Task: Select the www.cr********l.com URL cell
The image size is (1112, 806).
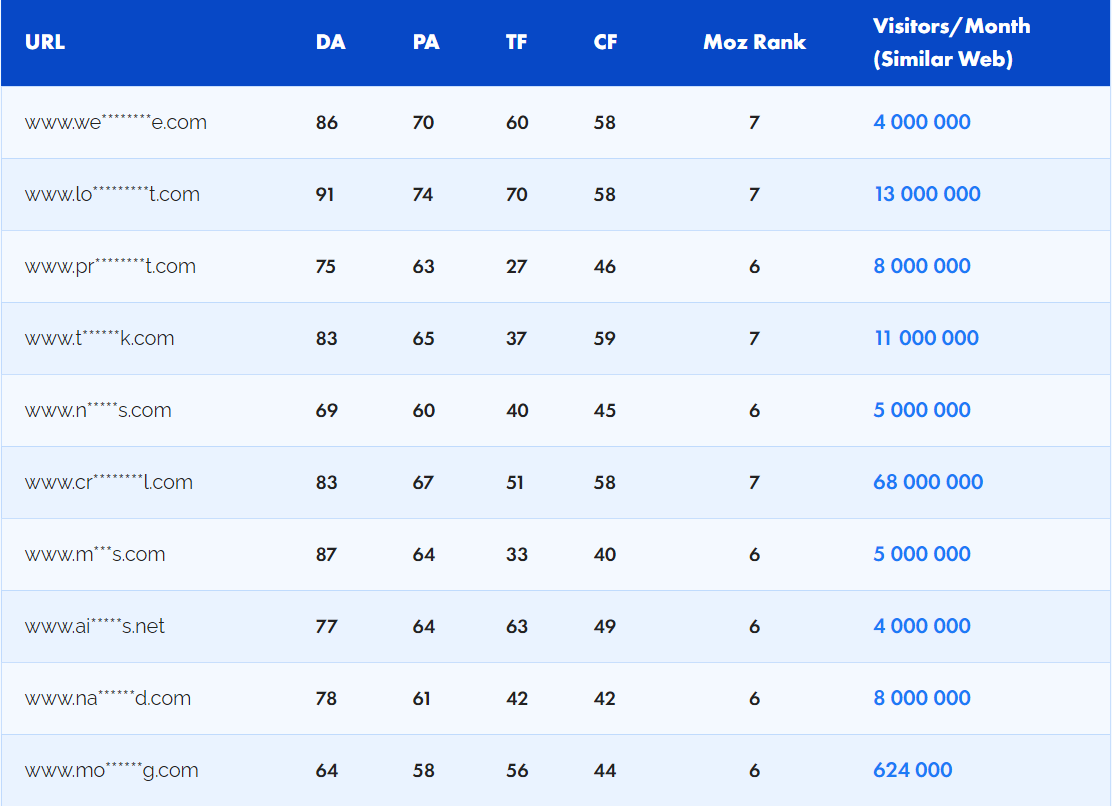Action: [x=109, y=482]
